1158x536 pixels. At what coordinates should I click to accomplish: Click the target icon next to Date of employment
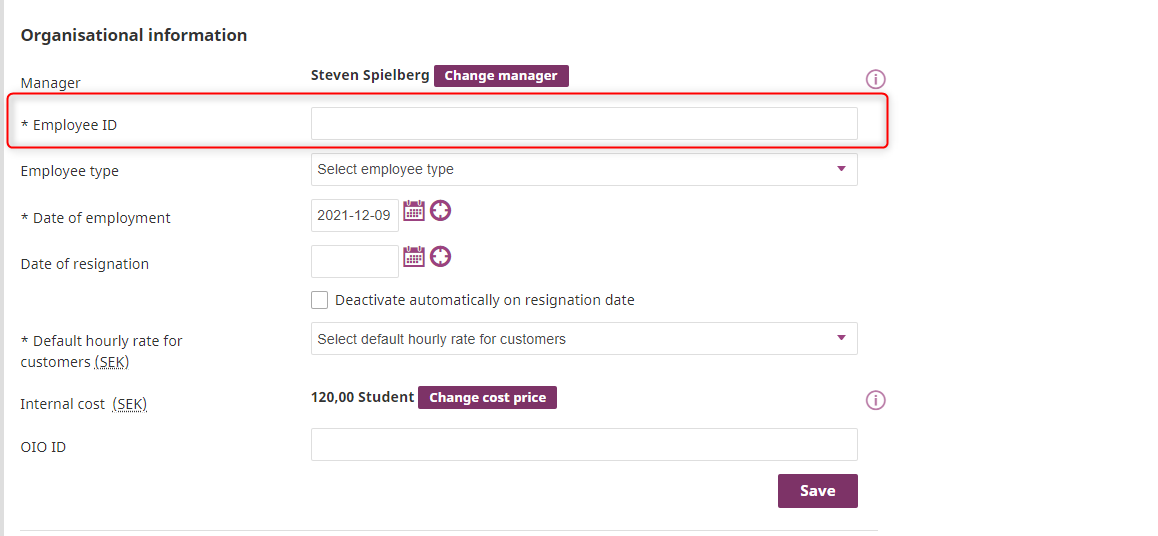440,211
